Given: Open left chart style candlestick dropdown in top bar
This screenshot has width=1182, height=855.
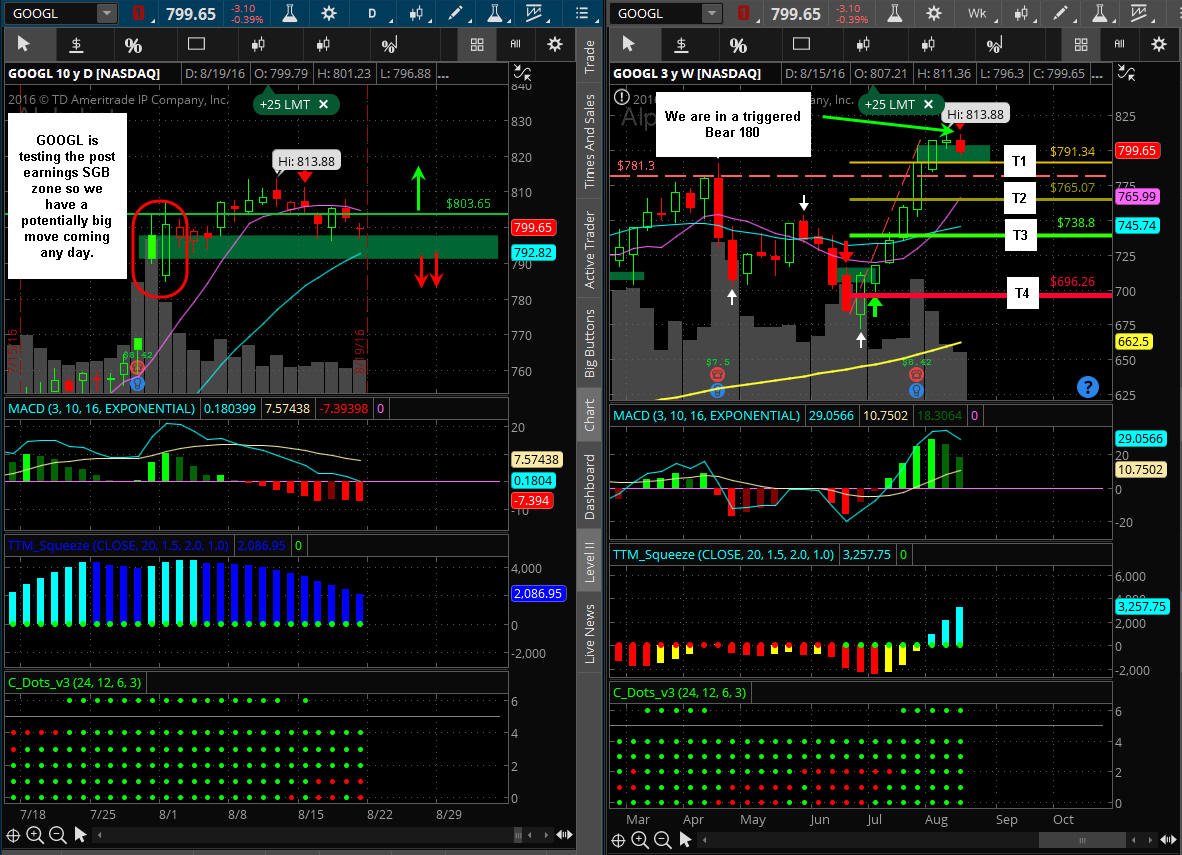Looking at the screenshot, I should [415, 13].
